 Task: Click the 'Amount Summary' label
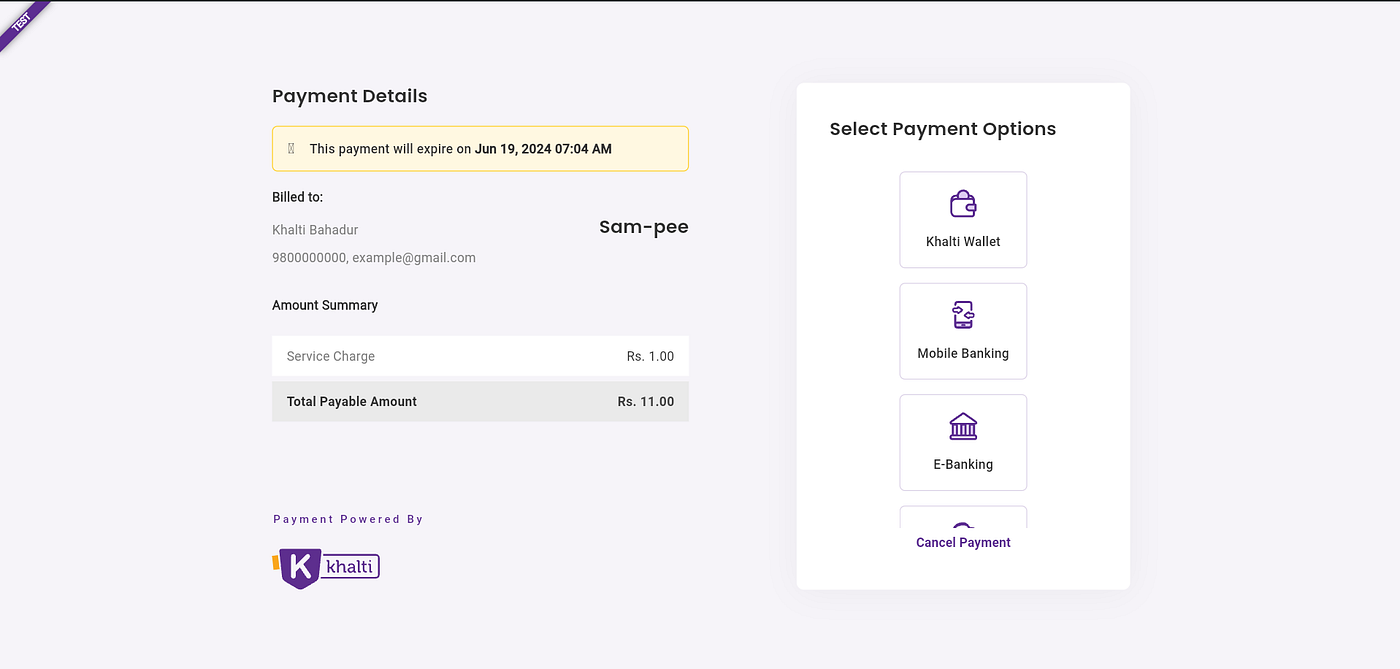pyautogui.click(x=325, y=305)
